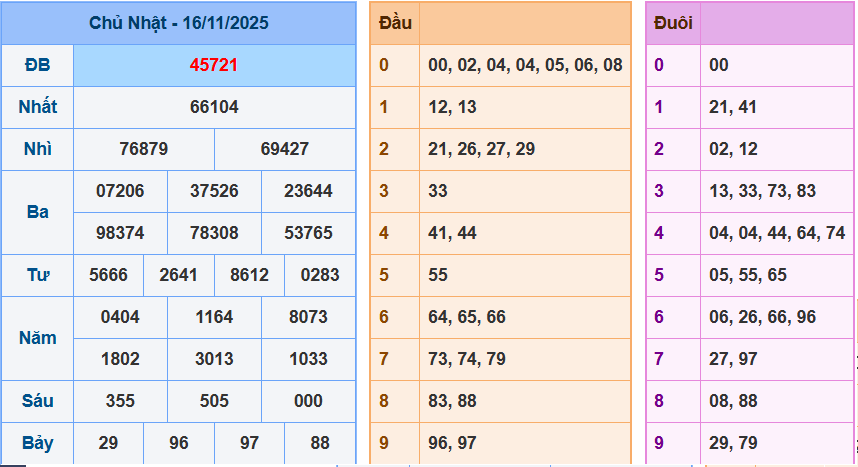Click the Nhất row label
Image resolution: width=858 pixels, height=467 pixels.
point(37,107)
